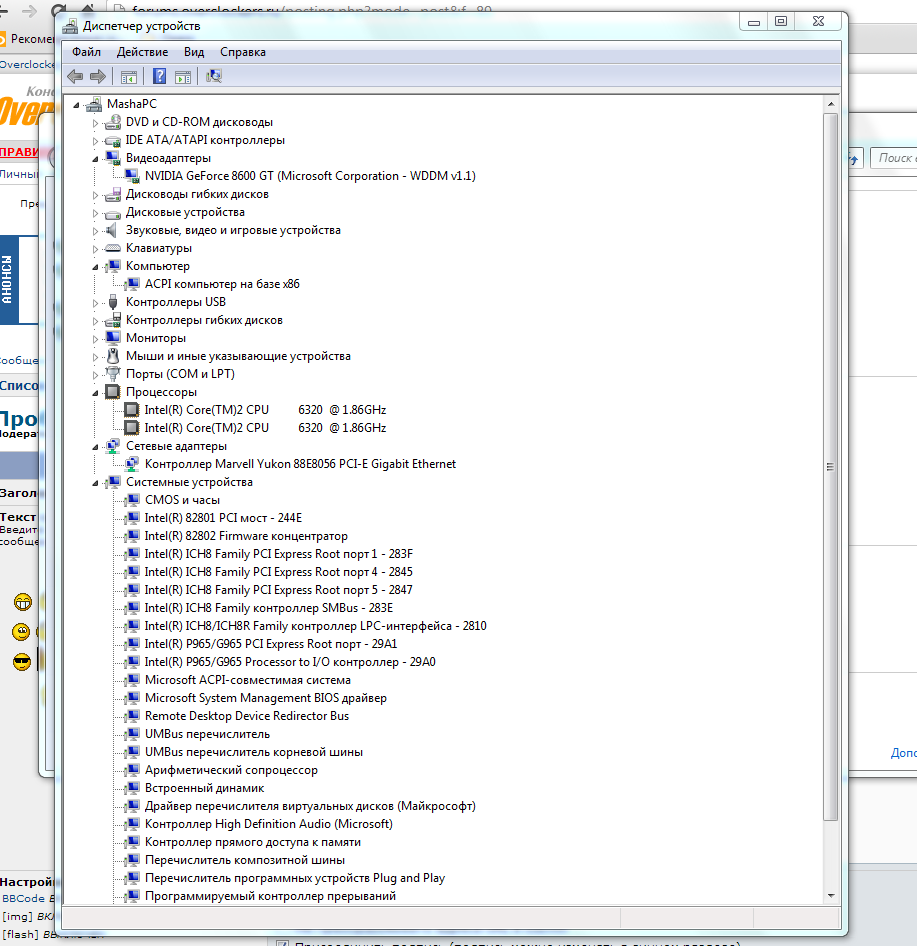Open the Файл menu

pyautogui.click(x=86, y=52)
